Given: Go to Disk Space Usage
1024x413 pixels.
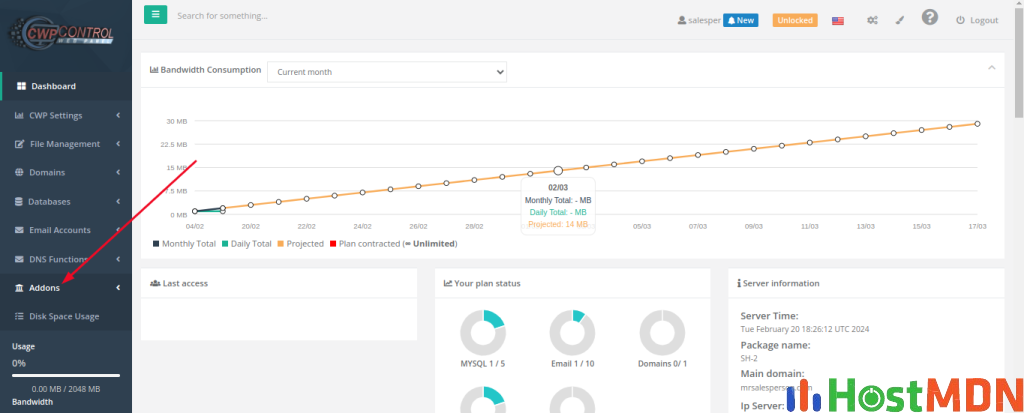Looking at the screenshot, I should click(x=64, y=316).
